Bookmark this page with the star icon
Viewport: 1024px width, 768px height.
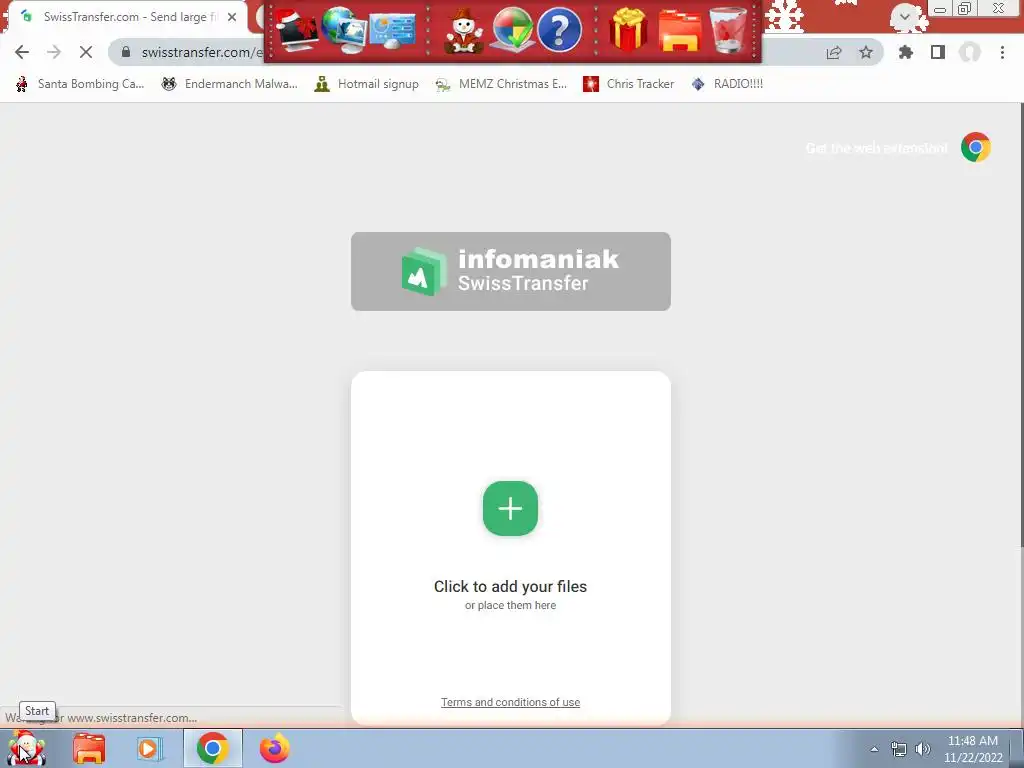[x=866, y=52]
